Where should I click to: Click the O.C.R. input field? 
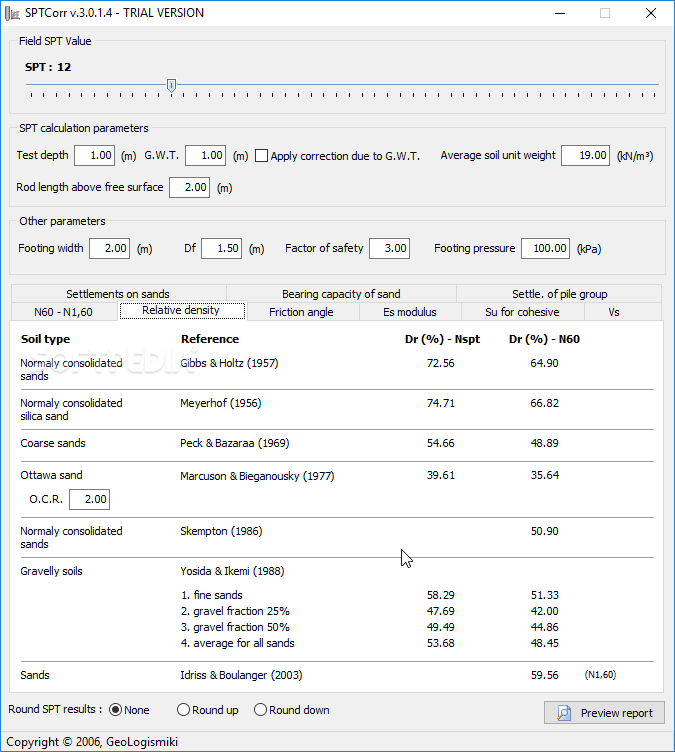[x=89, y=499]
